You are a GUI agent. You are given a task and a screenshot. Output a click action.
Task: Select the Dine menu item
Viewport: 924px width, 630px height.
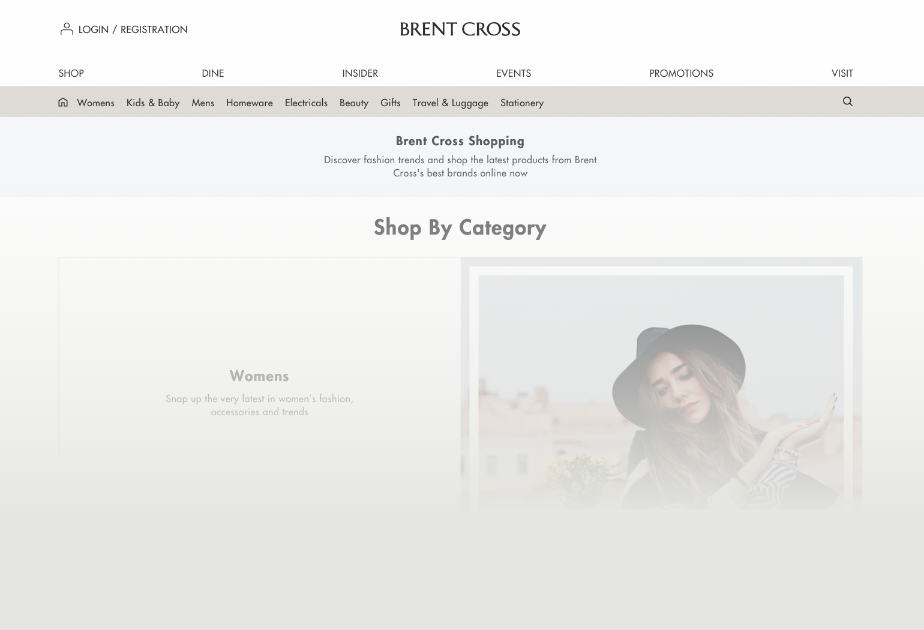213,73
